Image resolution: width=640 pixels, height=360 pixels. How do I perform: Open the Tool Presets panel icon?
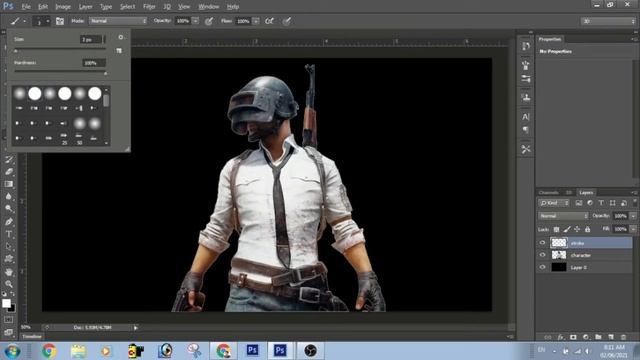click(x=526, y=149)
